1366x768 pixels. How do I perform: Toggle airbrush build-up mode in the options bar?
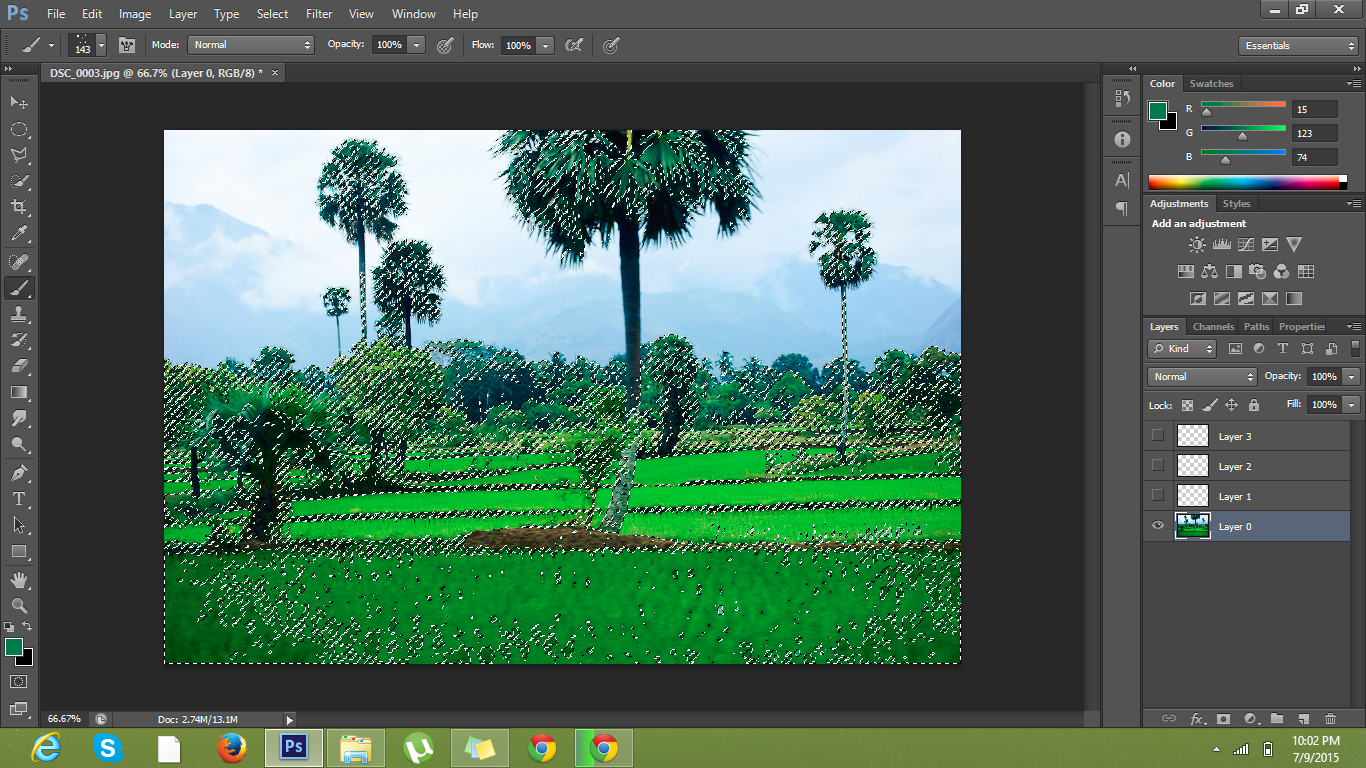[574, 45]
